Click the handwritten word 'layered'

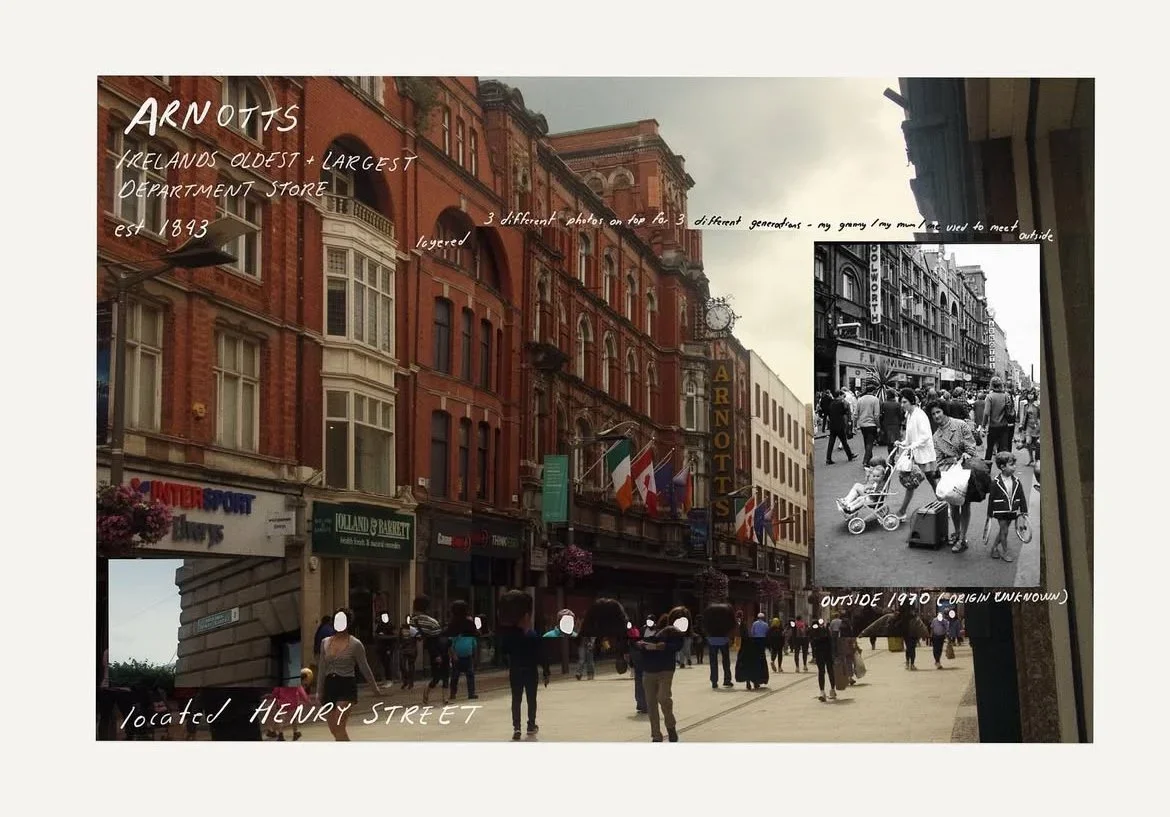click(x=444, y=240)
